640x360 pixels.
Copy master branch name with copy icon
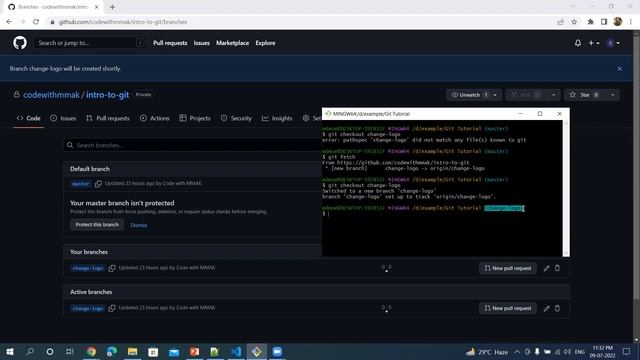[x=98, y=184]
